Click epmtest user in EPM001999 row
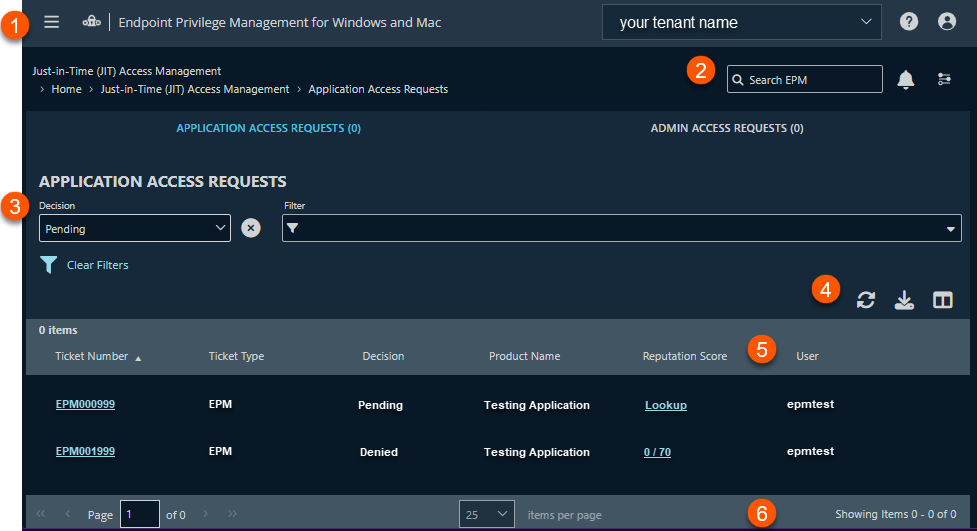 pyautogui.click(x=810, y=451)
